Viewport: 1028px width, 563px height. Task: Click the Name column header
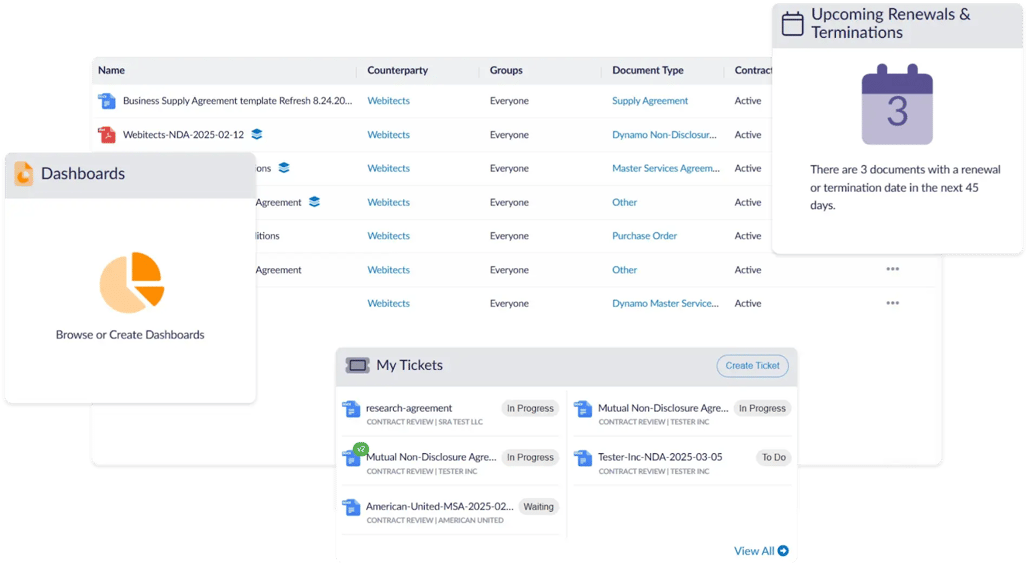point(111,71)
